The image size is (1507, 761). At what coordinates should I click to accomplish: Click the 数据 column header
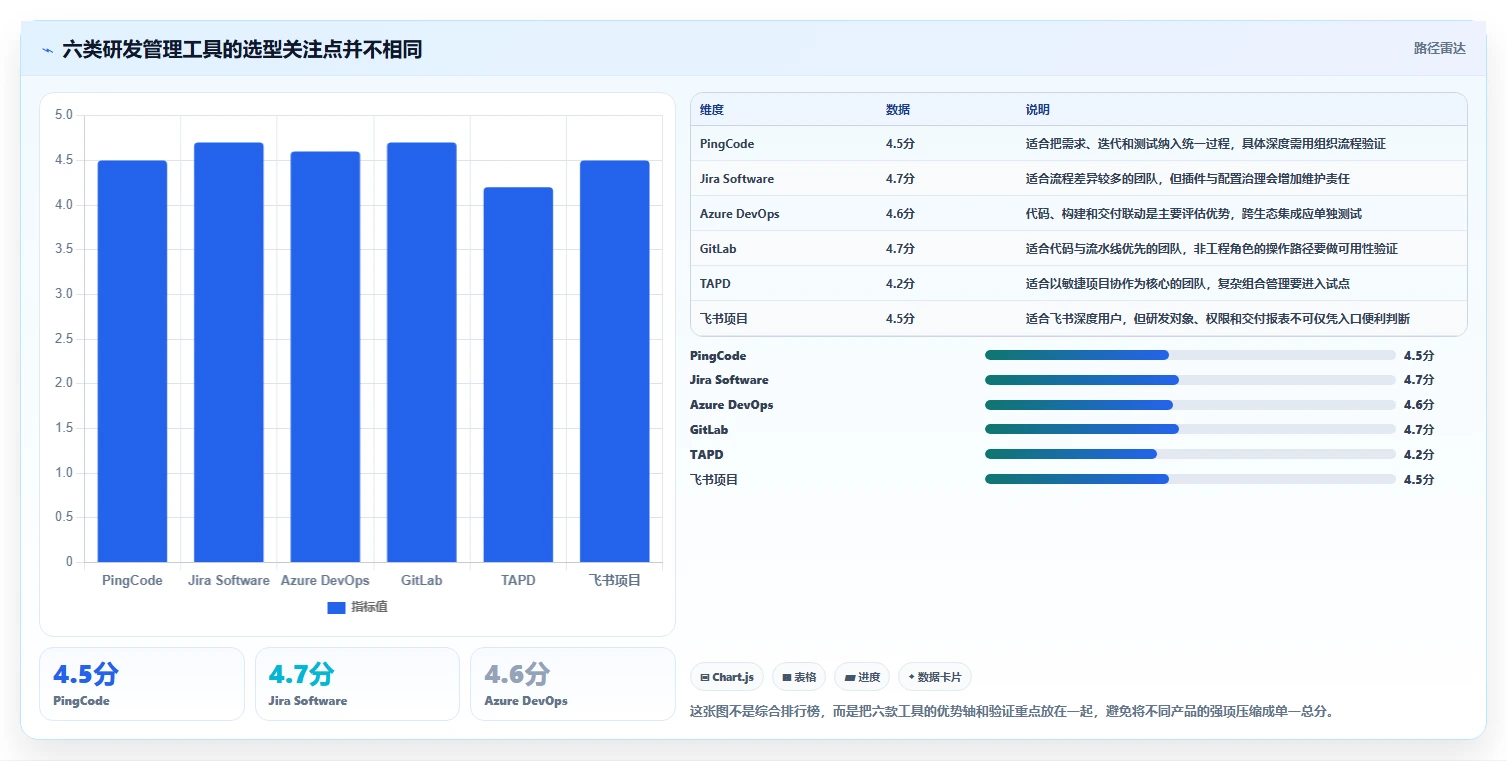(898, 110)
